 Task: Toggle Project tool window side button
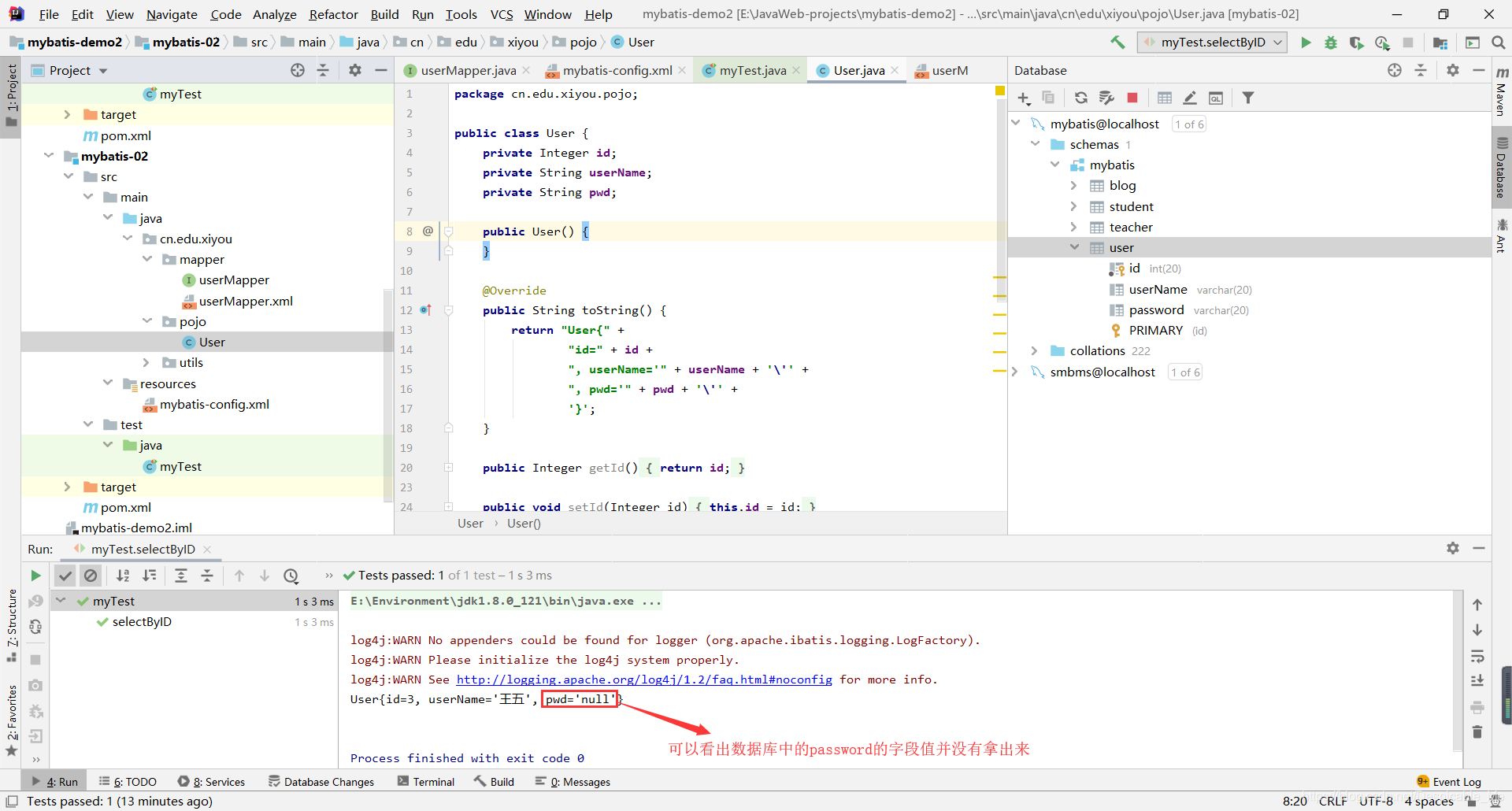11,95
